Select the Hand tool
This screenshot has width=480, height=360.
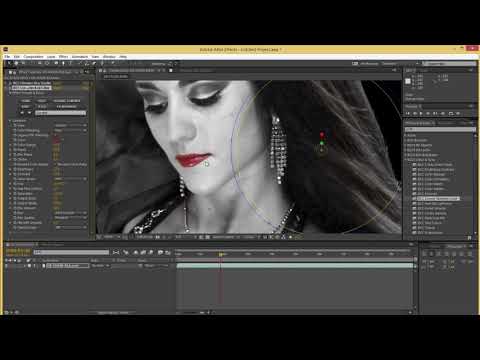16,63
